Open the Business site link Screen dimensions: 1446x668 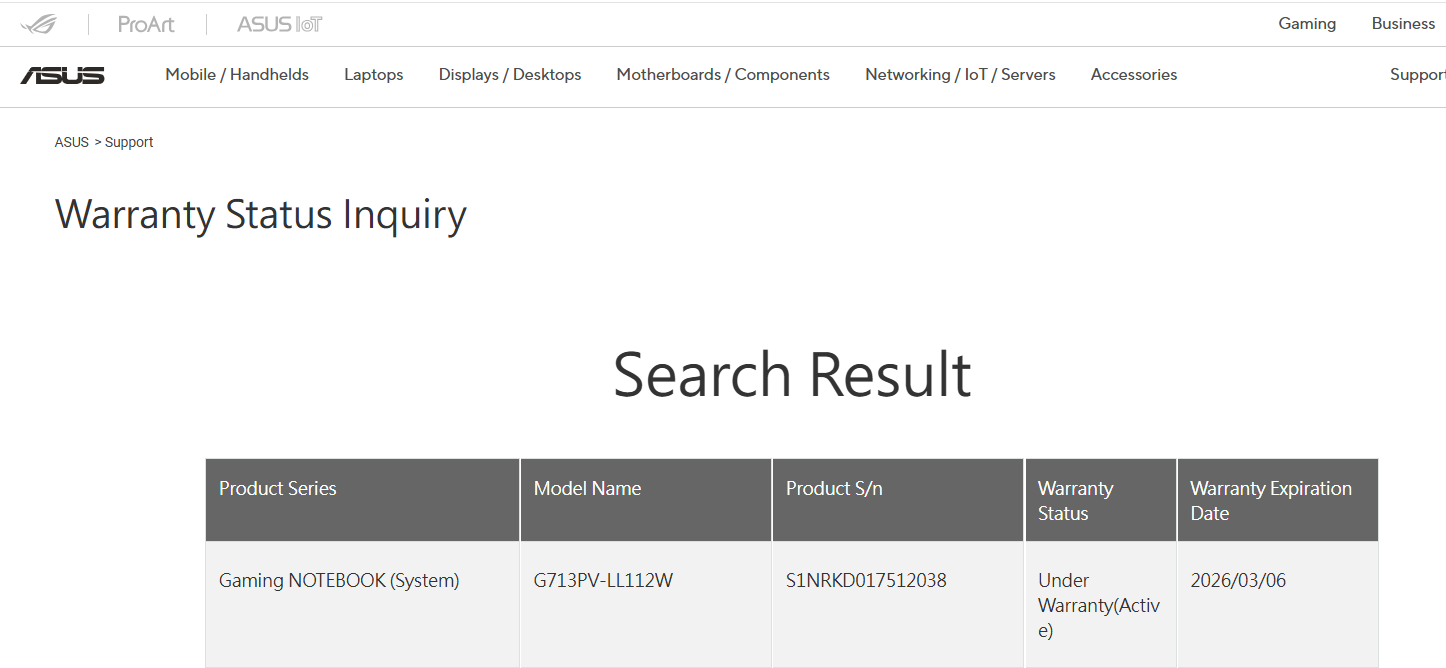(1403, 24)
